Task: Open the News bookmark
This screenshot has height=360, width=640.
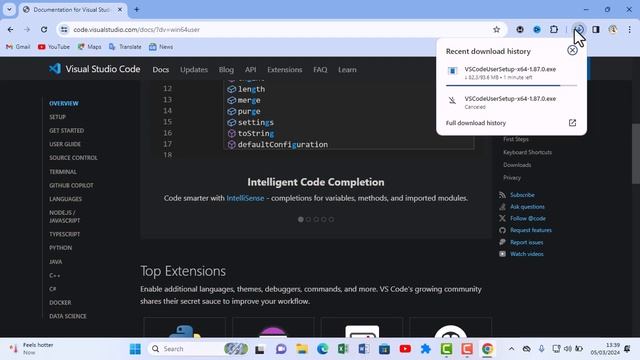Action: 161,47
